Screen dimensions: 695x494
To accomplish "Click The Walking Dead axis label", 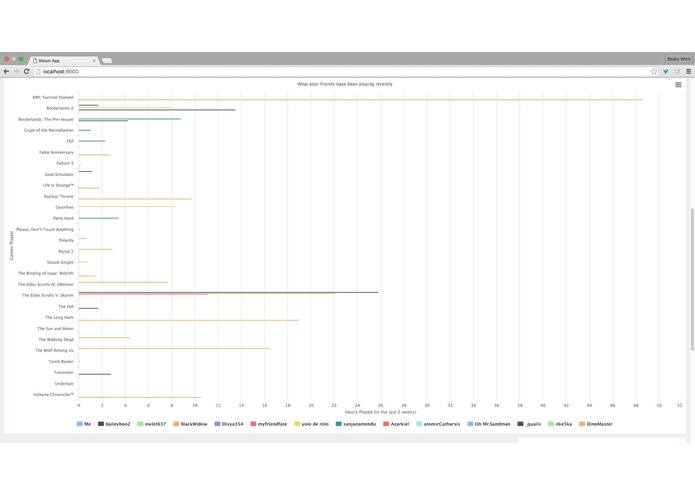I will click(56, 339).
